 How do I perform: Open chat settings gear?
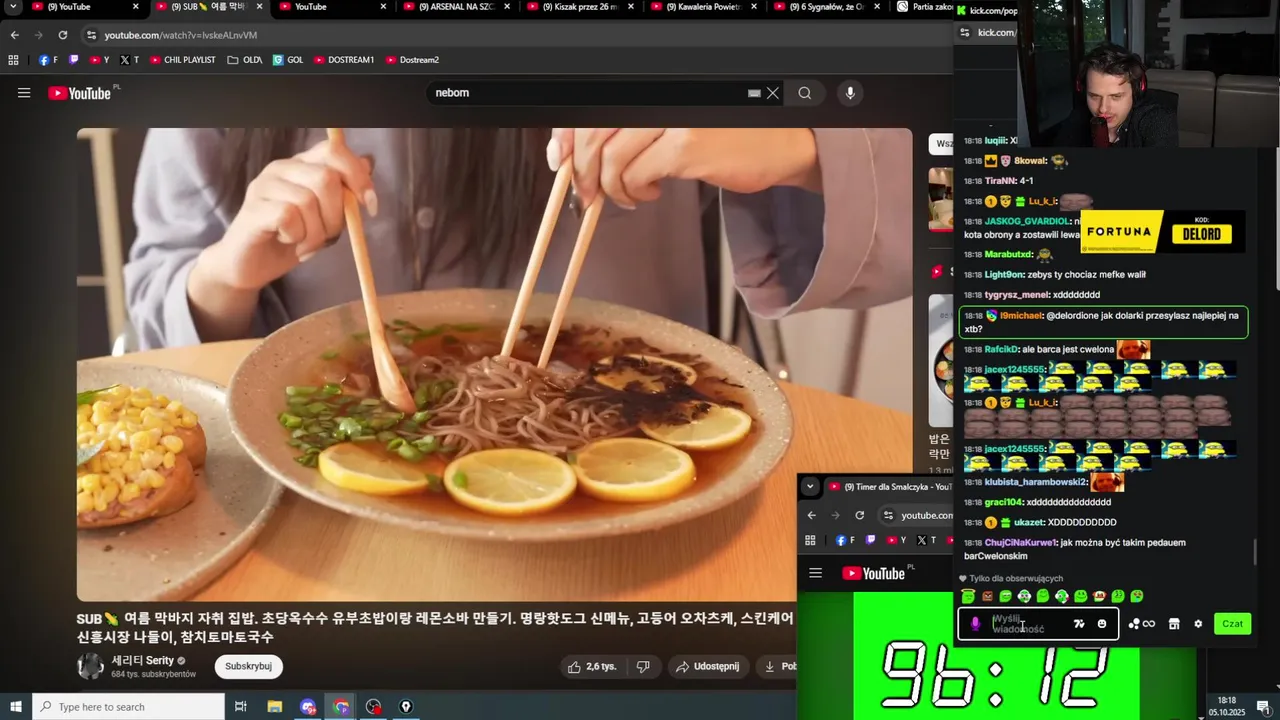(x=1198, y=624)
